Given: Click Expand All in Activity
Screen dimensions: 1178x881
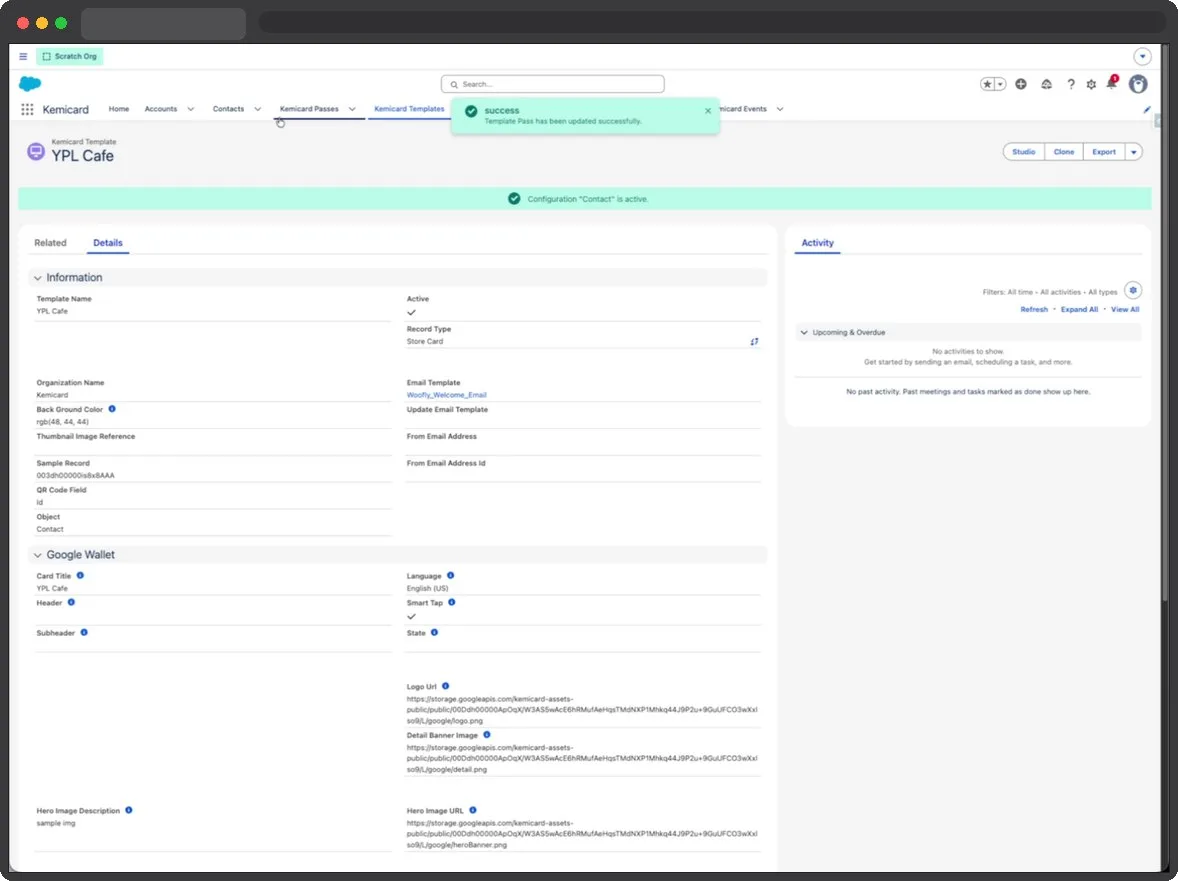Looking at the screenshot, I should pos(1079,309).
